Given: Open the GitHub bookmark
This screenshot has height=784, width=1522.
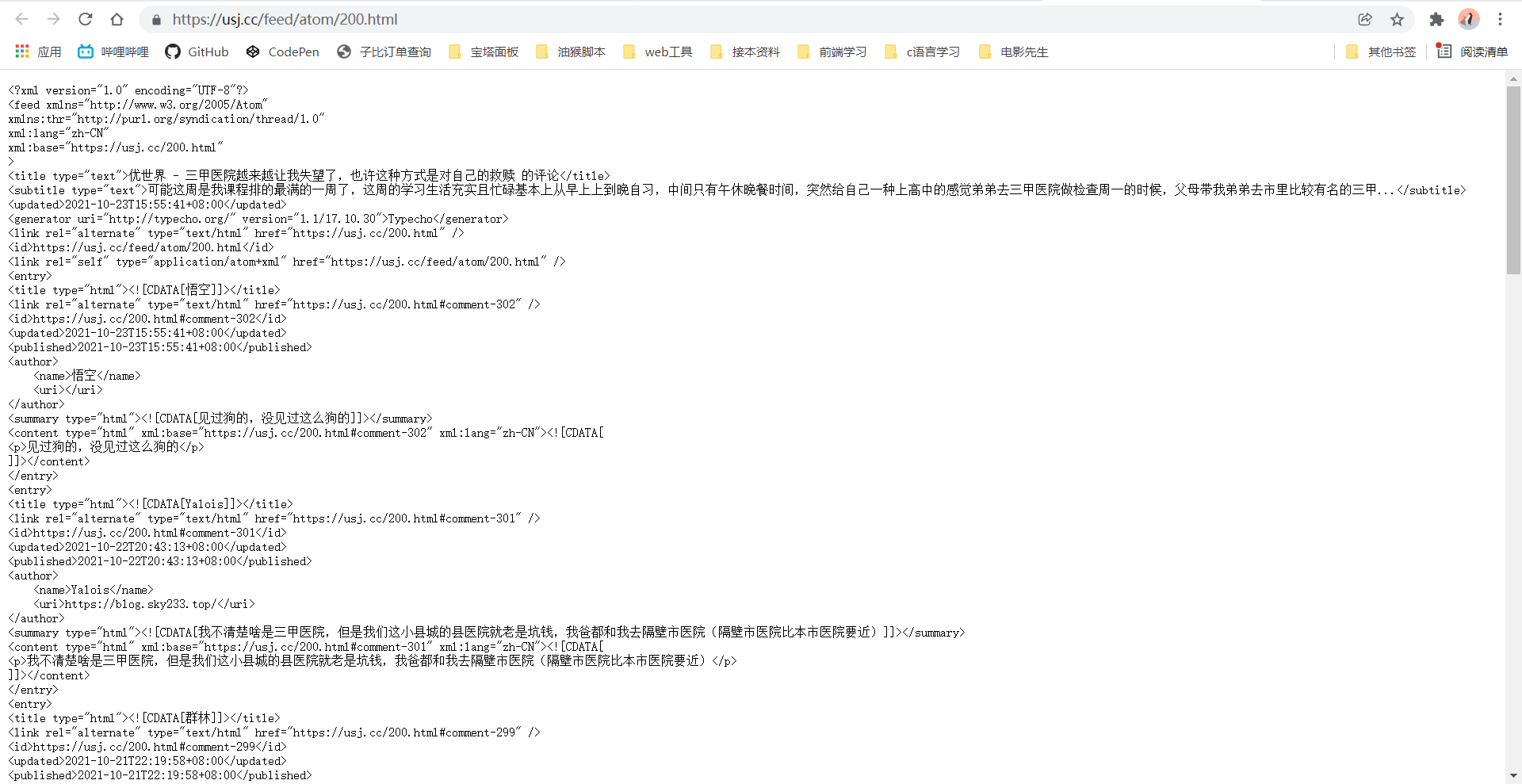Looking at the screenshot, I should pyautogui.click(x=197, y=52).
